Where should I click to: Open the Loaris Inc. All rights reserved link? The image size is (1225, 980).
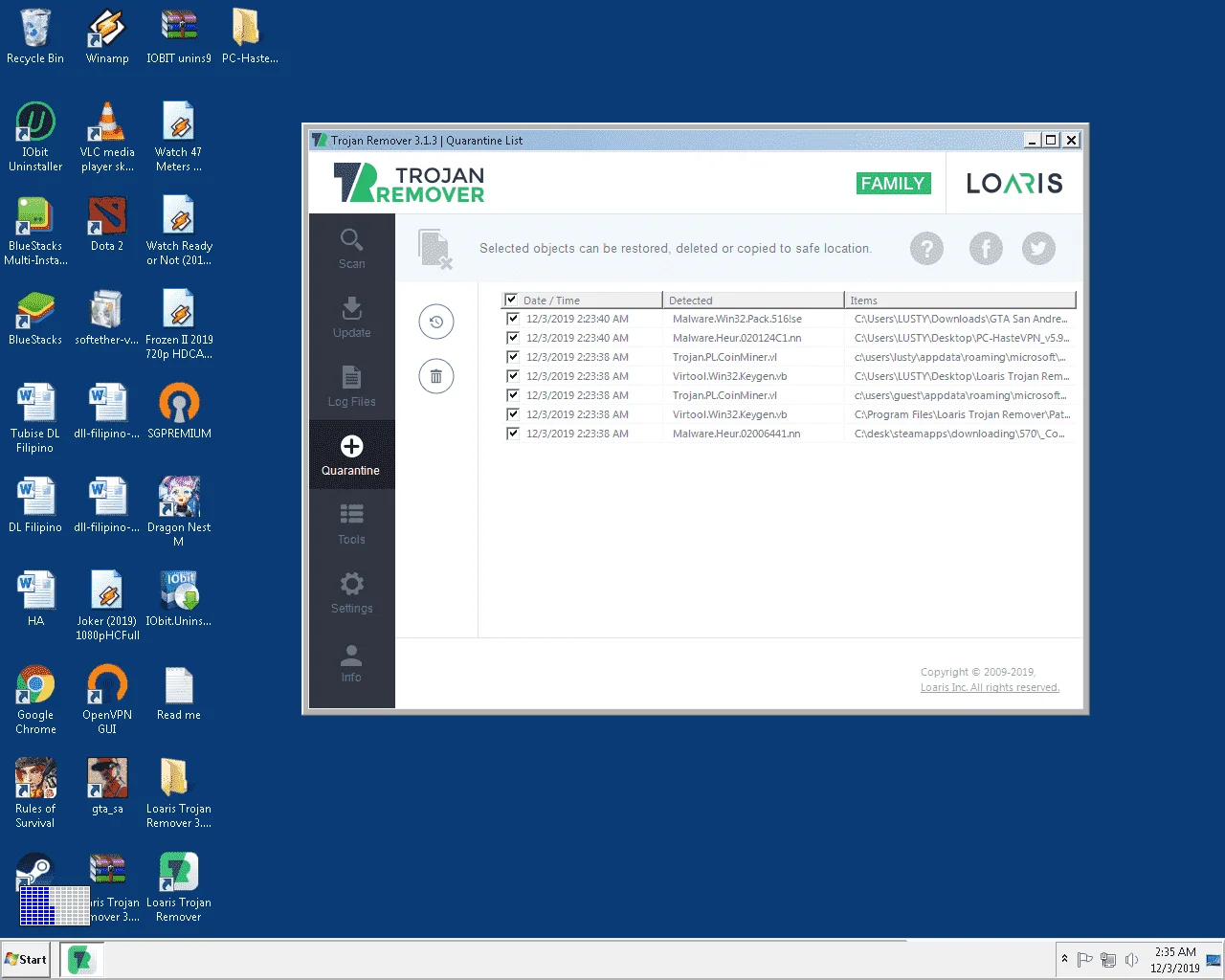[990, 687]
